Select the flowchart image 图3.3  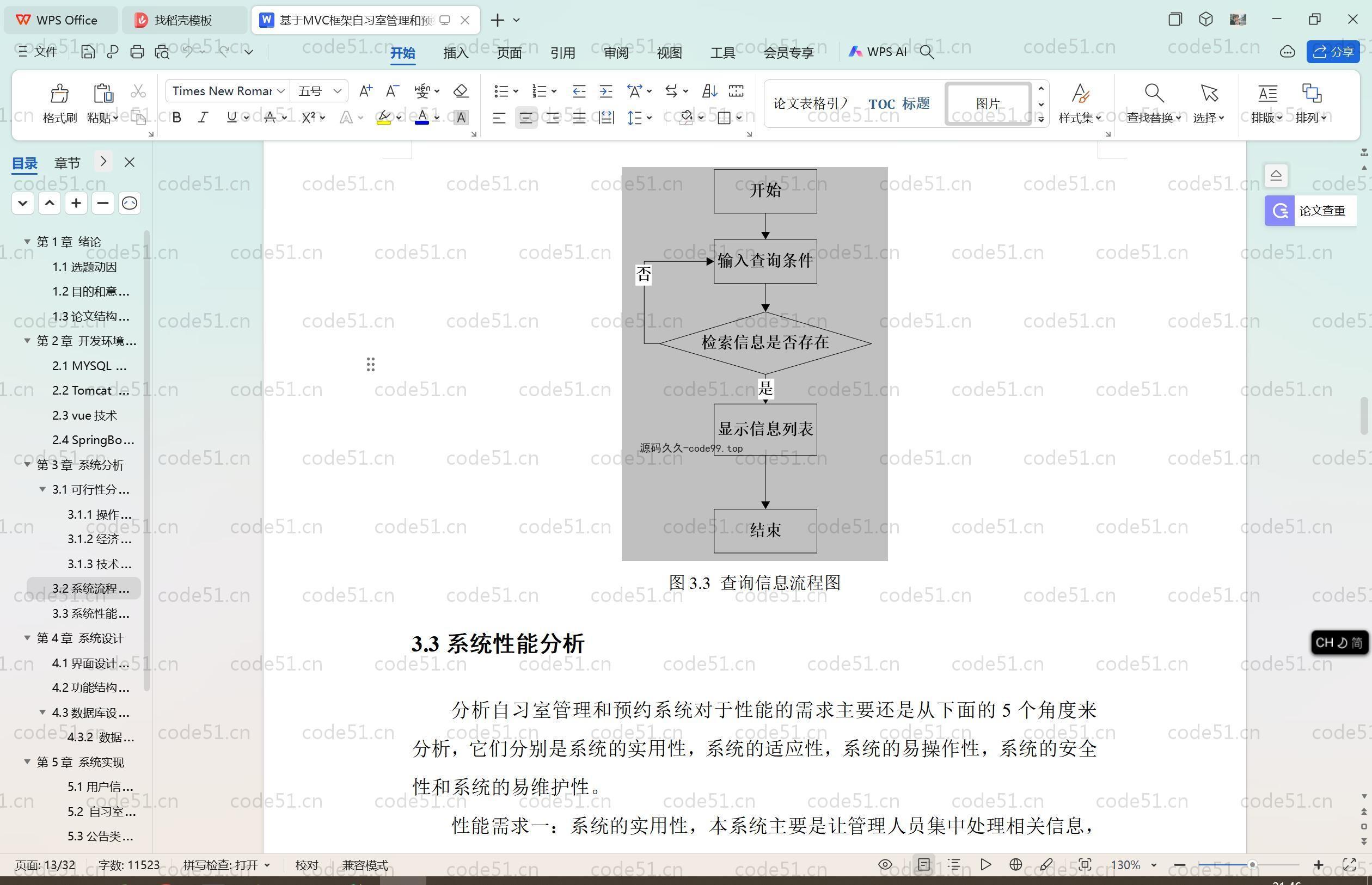pyautogui.click(x=754, y=364)
